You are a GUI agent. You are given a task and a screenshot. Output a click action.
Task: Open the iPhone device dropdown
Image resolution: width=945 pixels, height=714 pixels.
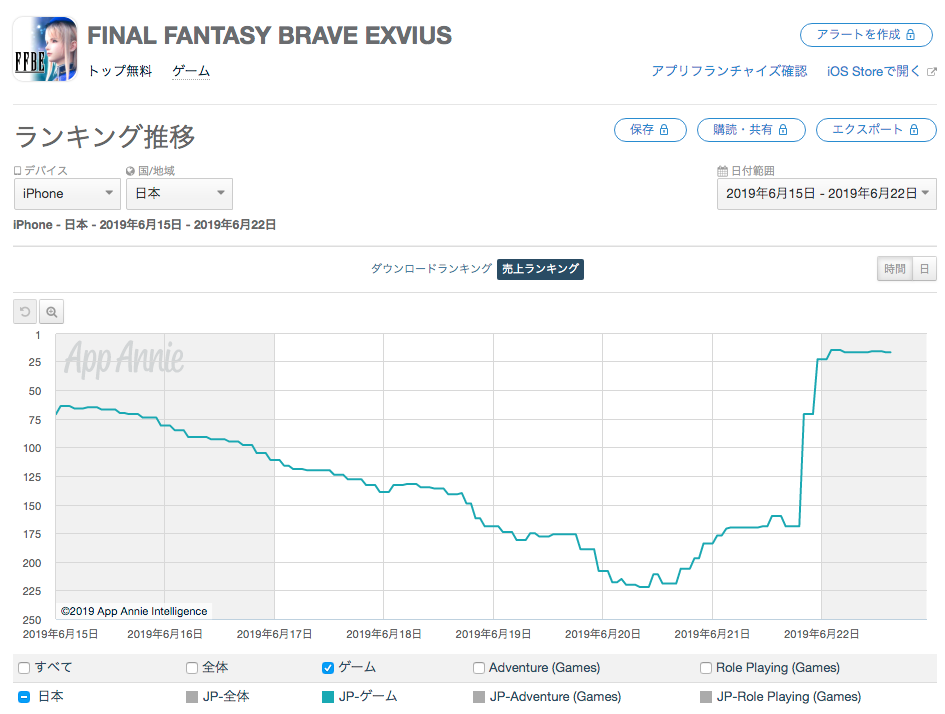point(67,194)
